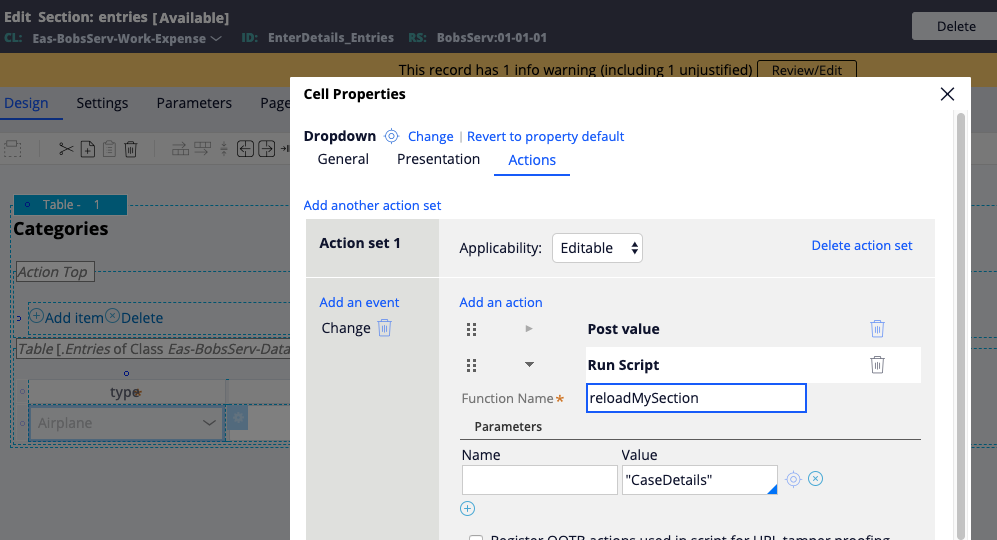The height and width of the screenshot is (540, 997).
Task: Click the dashed layout selection icon
Action: coord(13,149)
